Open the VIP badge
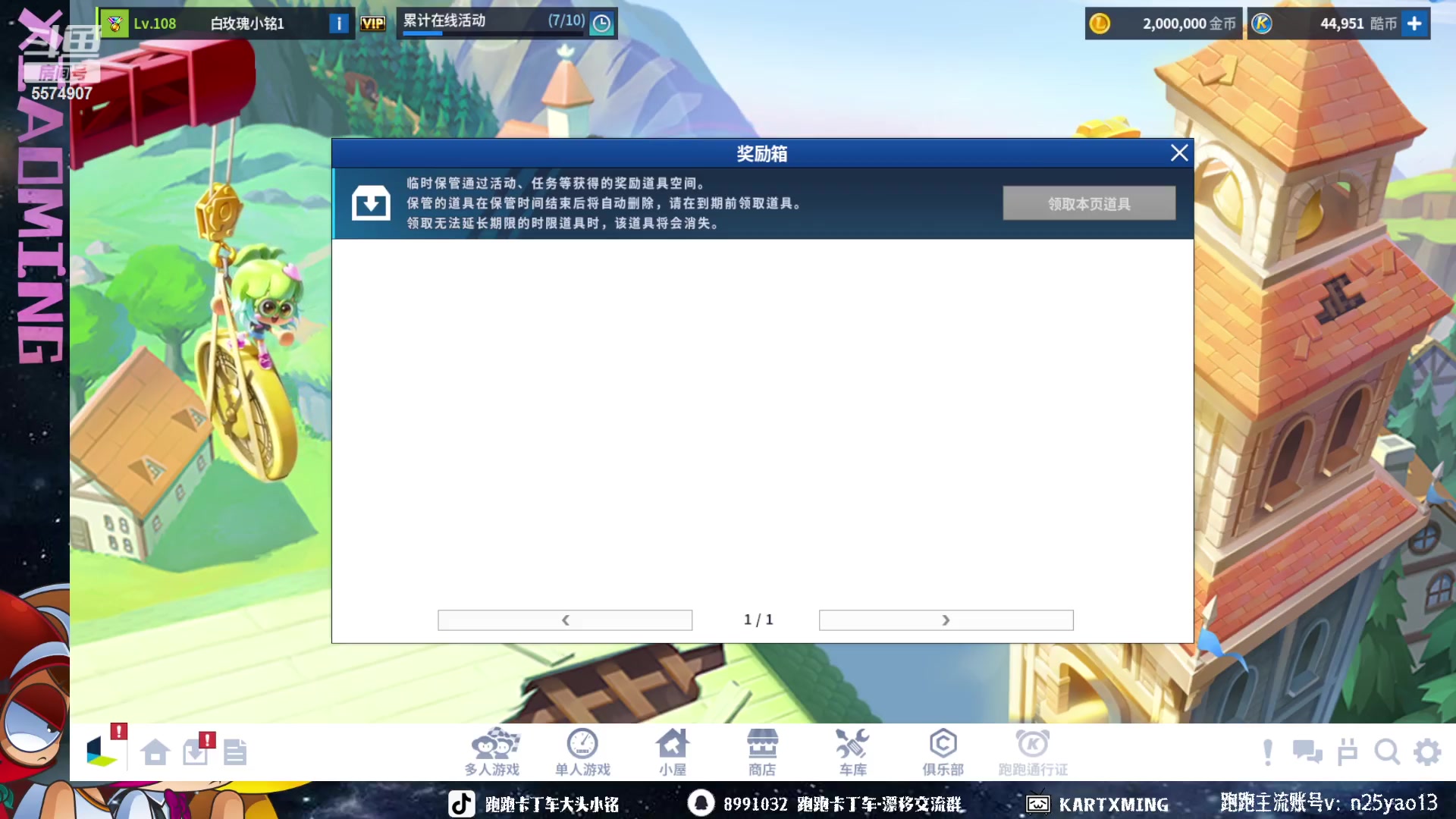This screenshot has width=1456, height=819. click(372, 24)
